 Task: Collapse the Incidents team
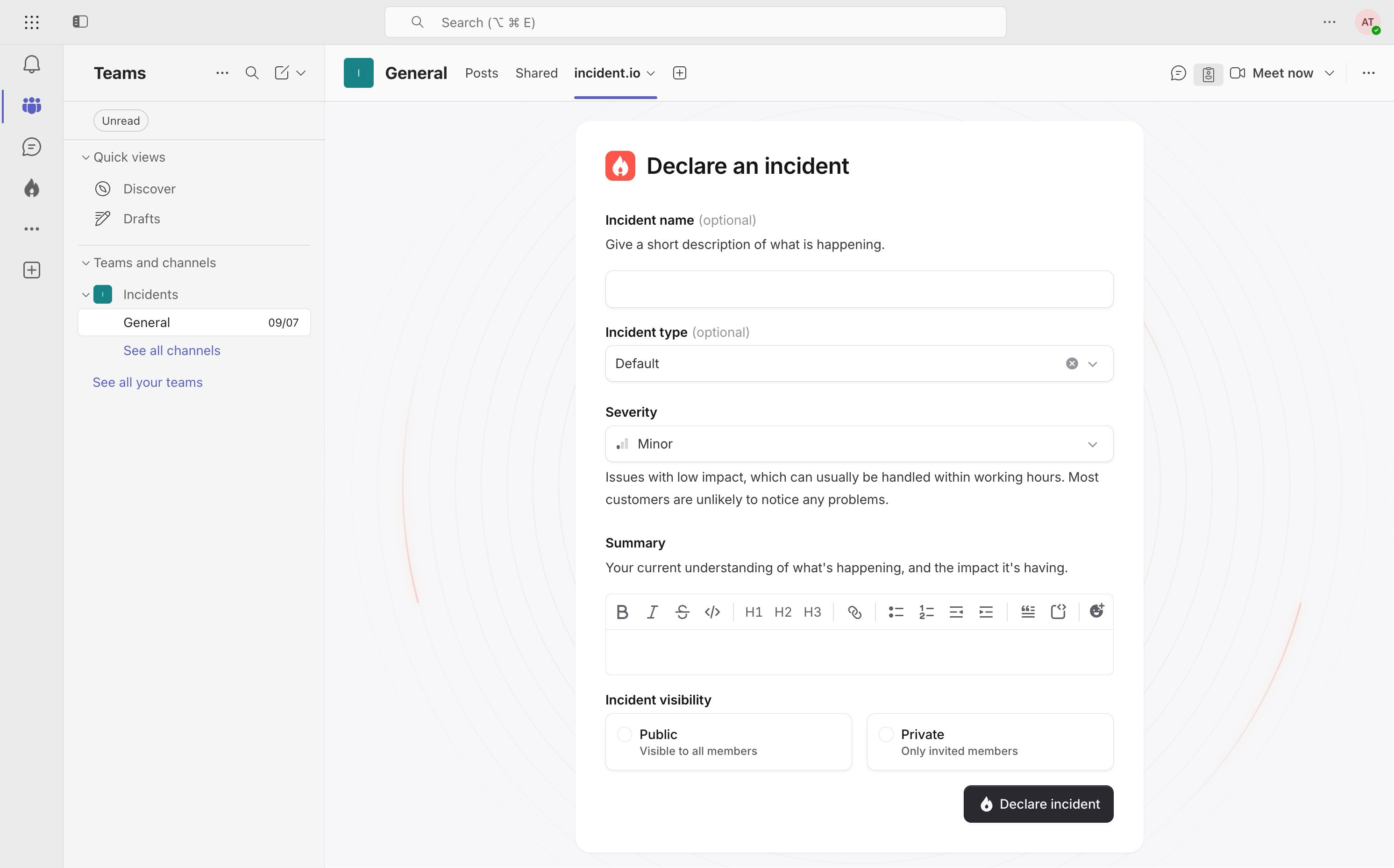85,294
